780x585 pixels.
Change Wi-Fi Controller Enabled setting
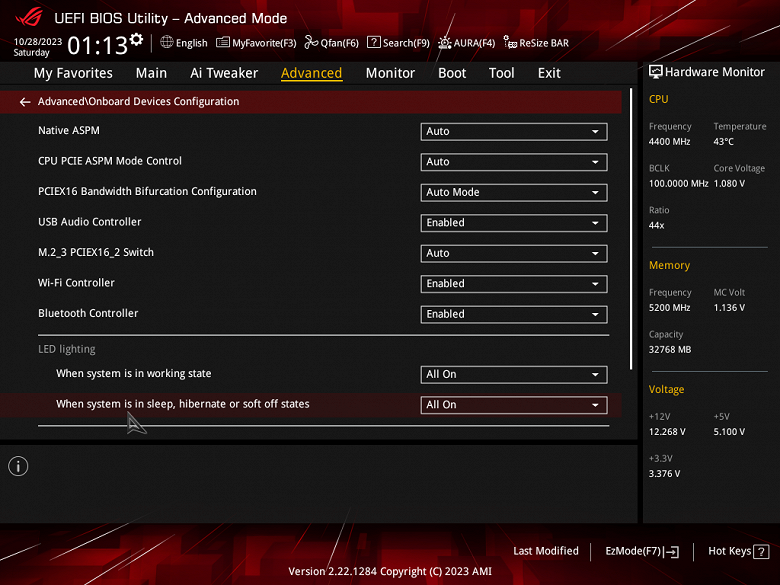[x=514, y=284]
